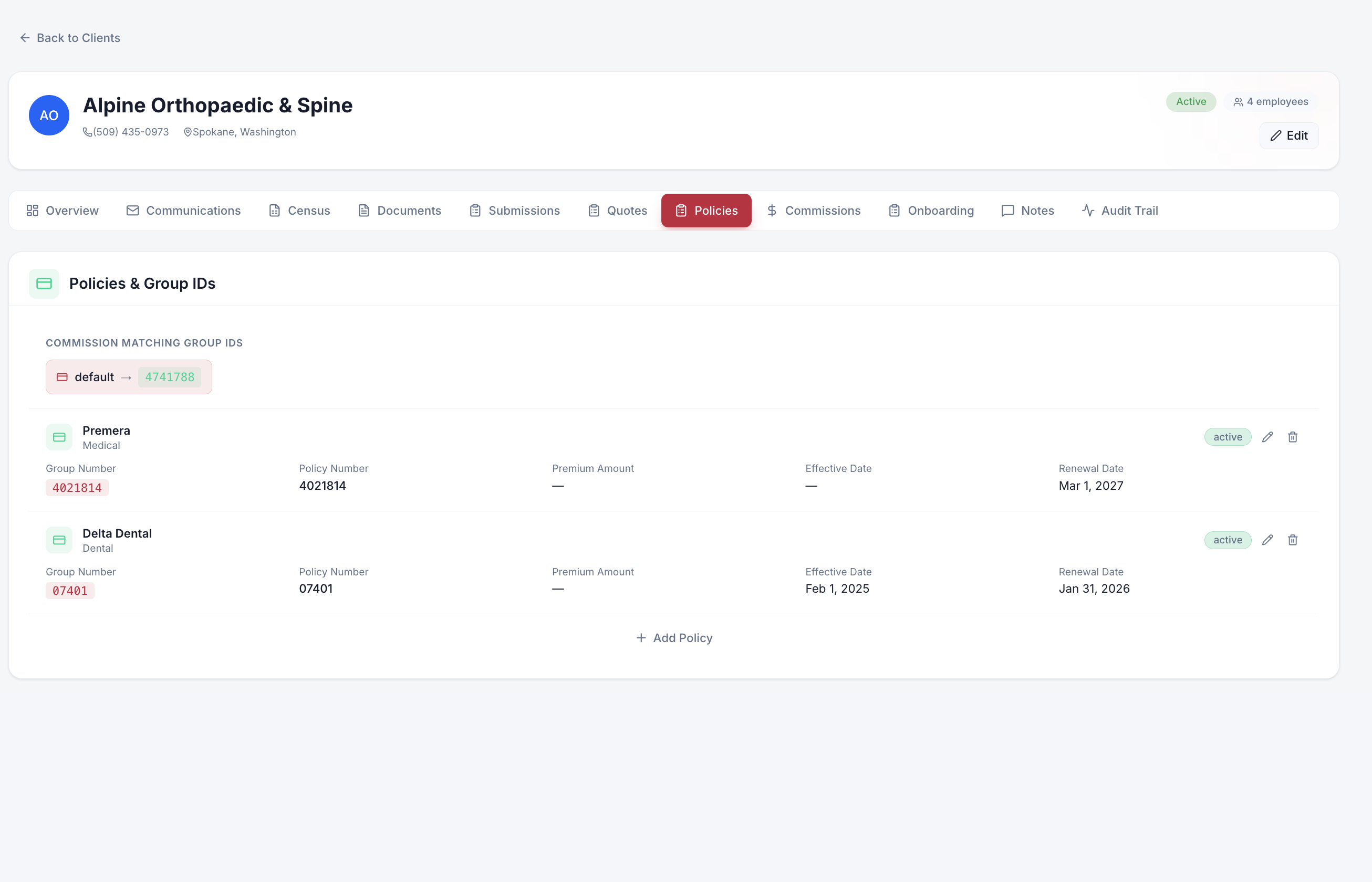Delete the Delta Dental policy via trash icon
The width and height of the screenshot is (1372, 882).
click(1292, 540)
